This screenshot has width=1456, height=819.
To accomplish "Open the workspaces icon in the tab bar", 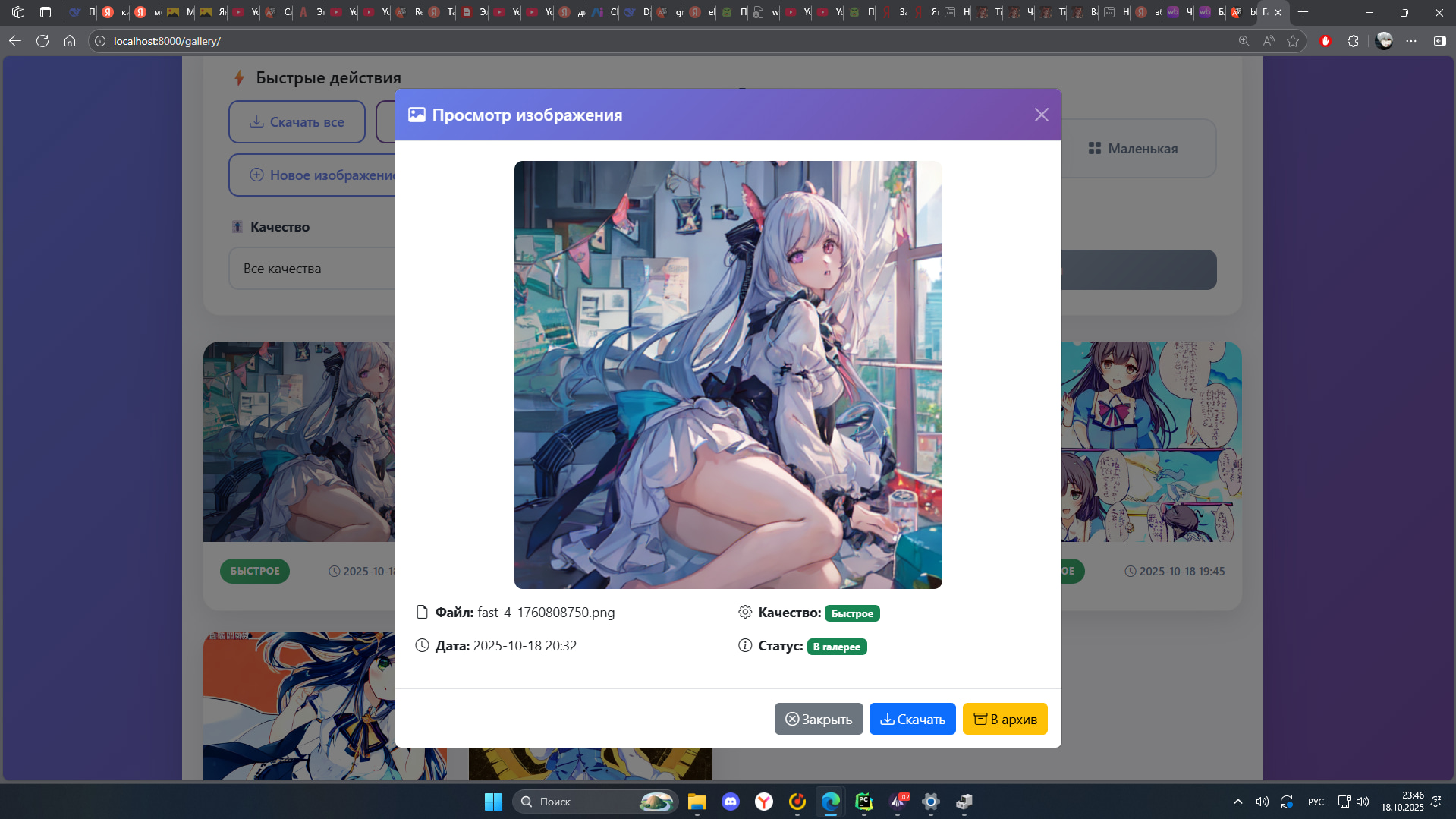I will click(x=18, y=12).
